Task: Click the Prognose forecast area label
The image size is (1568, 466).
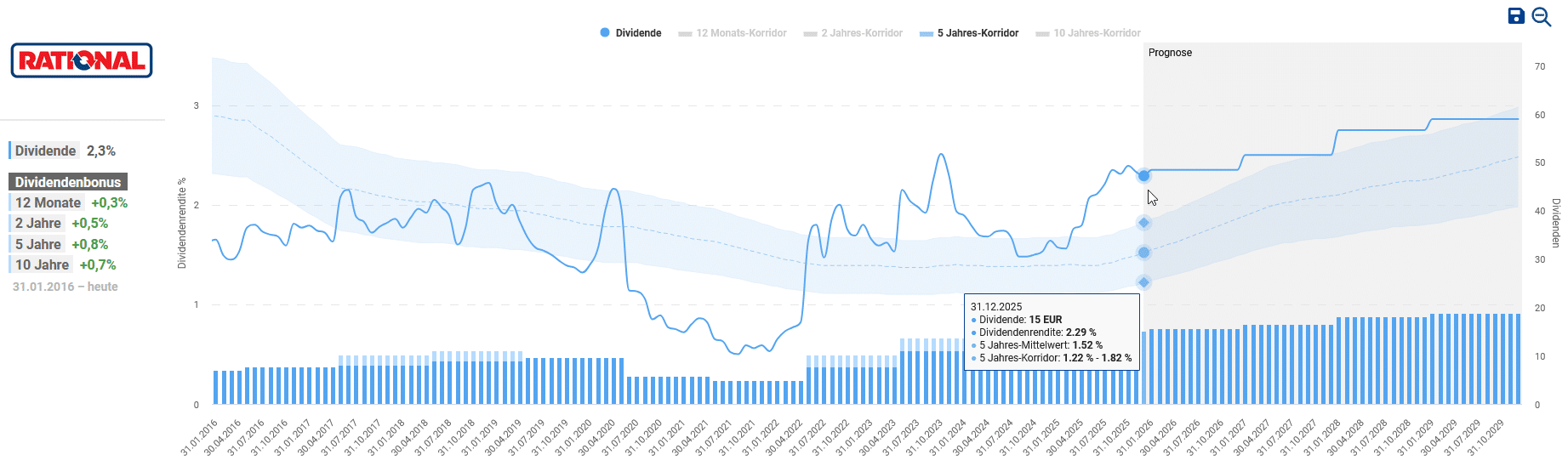Action: pos(1170,53)
